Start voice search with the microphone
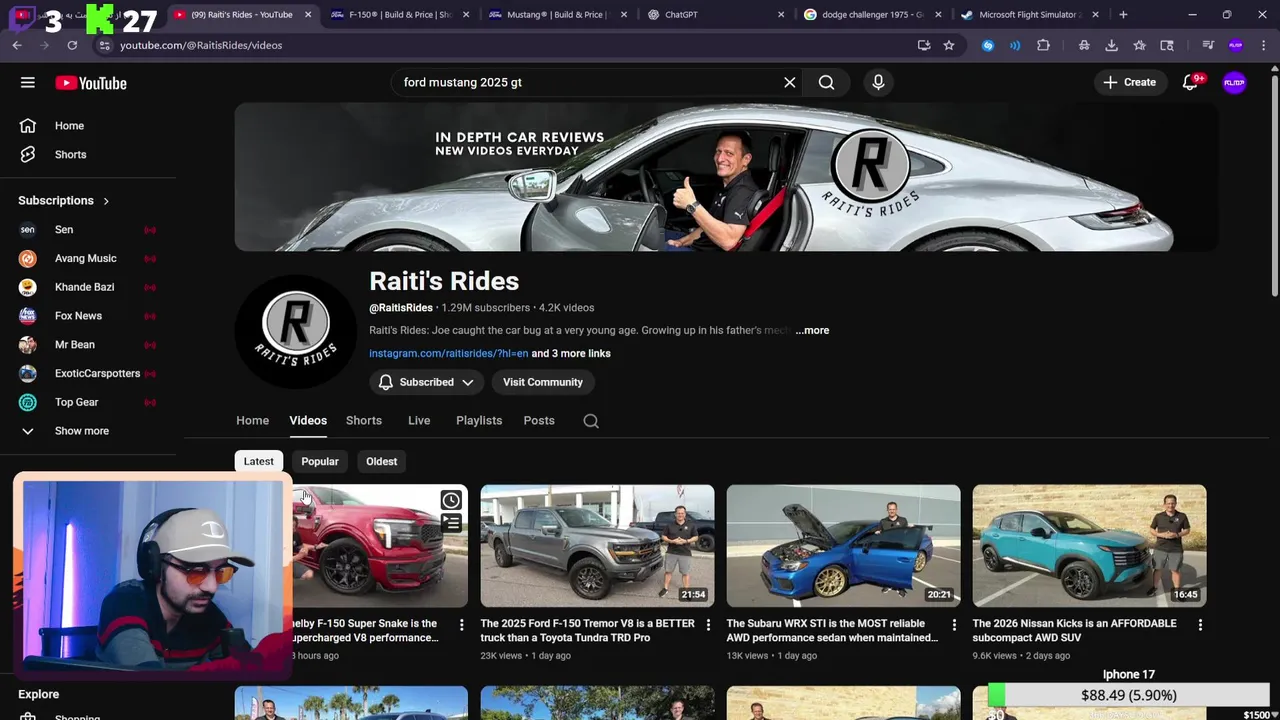 pyautogui.click(x=878, y=82)
